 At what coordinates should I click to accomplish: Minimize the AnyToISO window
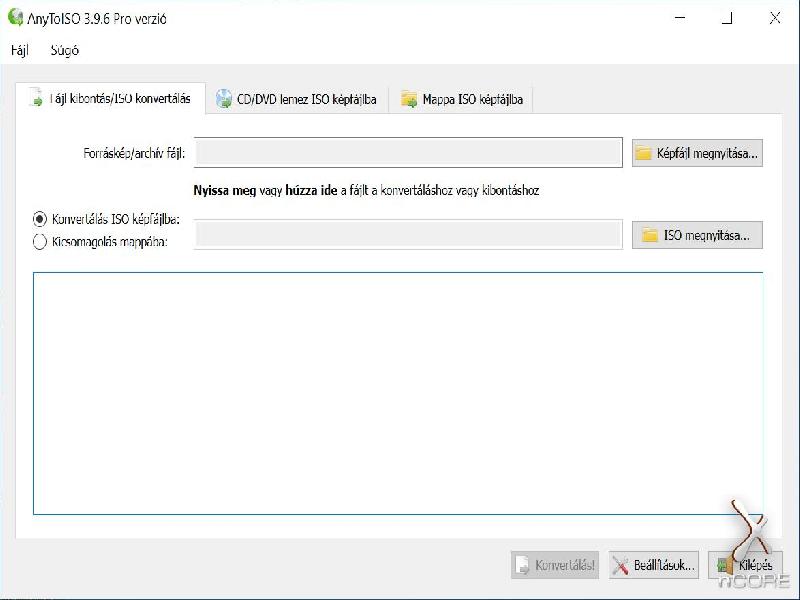point(680,18)
